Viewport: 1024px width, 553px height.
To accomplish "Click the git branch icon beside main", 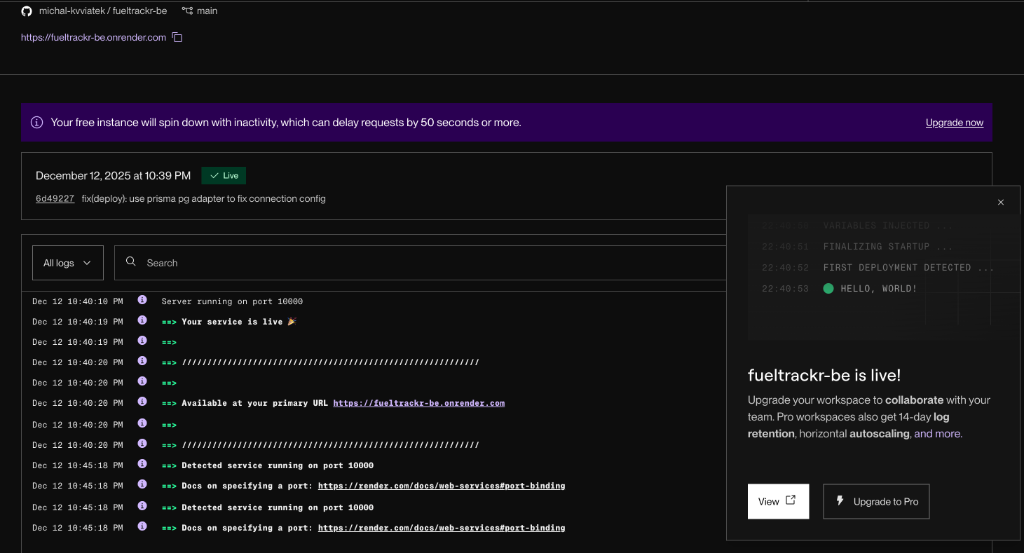I will point(187,10).
